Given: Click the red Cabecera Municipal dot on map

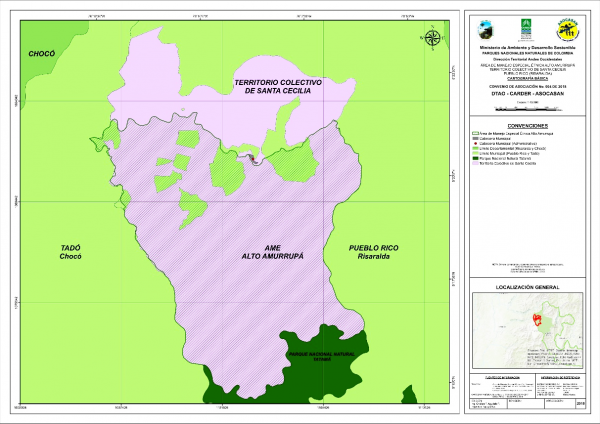Looking at the screenshot, I should click(253, 159).
